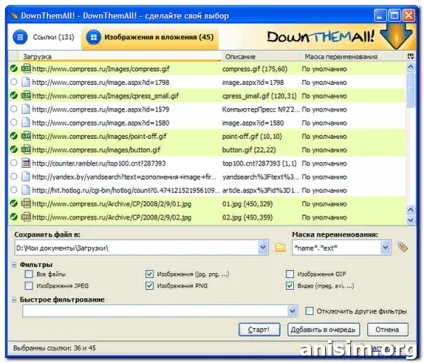The image size is (424, 363).
Task: Click the DownThemAll title bar app icon
Action: 14,15
